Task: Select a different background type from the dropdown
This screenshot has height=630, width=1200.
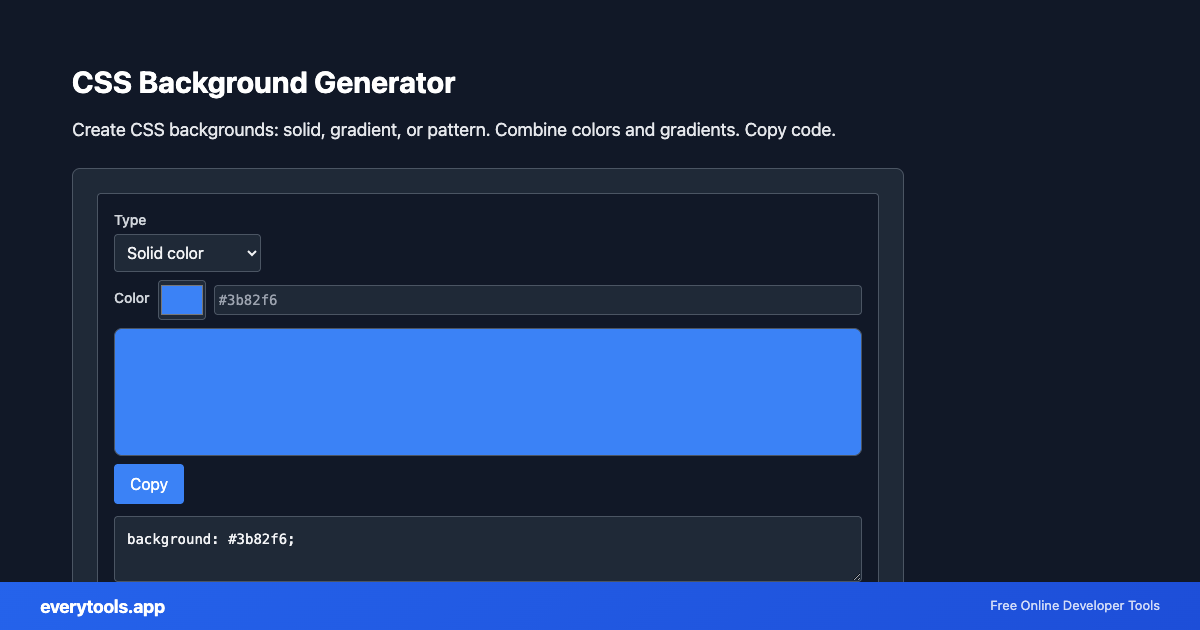Action: click(x=187, y=253)
